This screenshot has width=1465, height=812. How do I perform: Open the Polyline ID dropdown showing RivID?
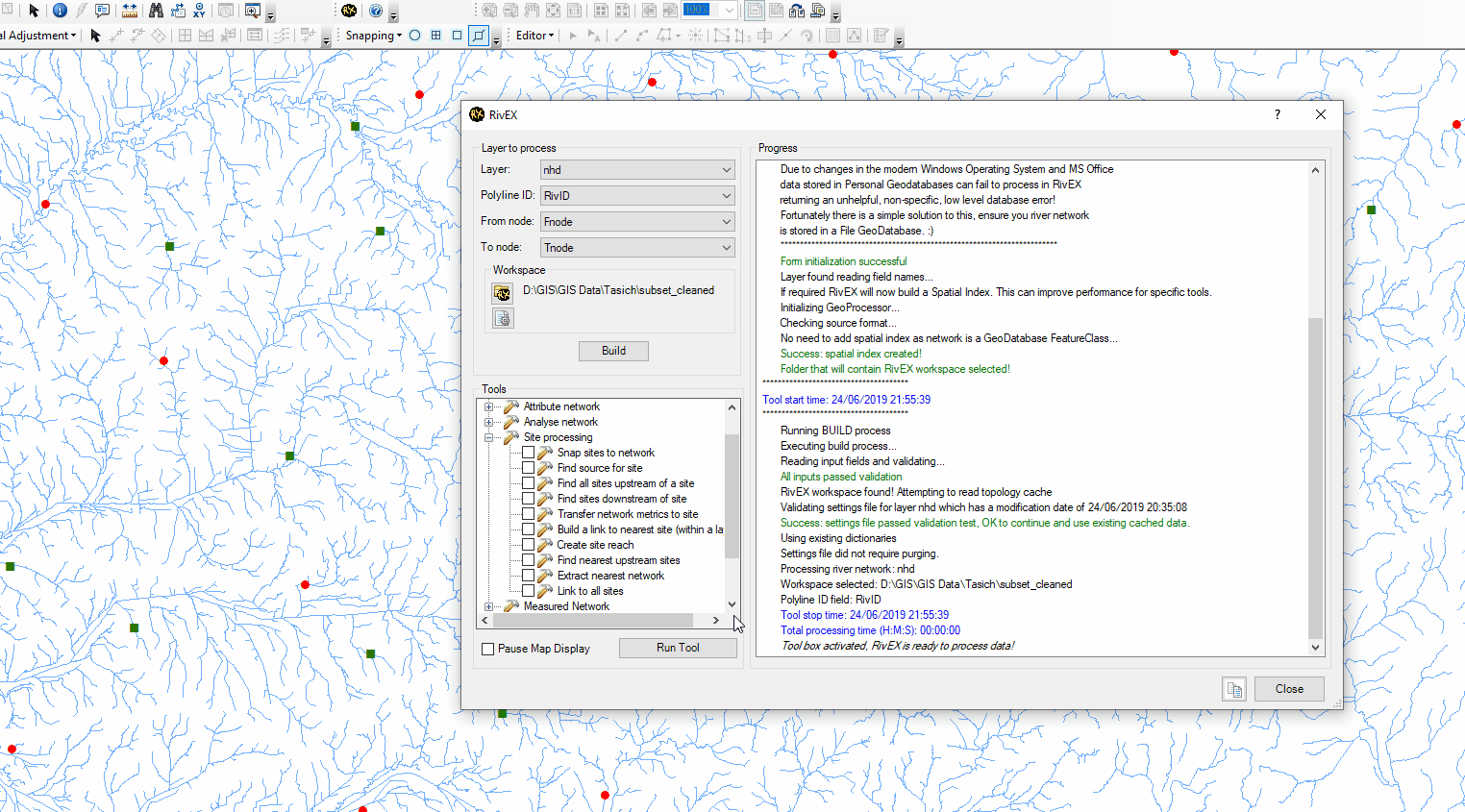click(x=637, y=195)
